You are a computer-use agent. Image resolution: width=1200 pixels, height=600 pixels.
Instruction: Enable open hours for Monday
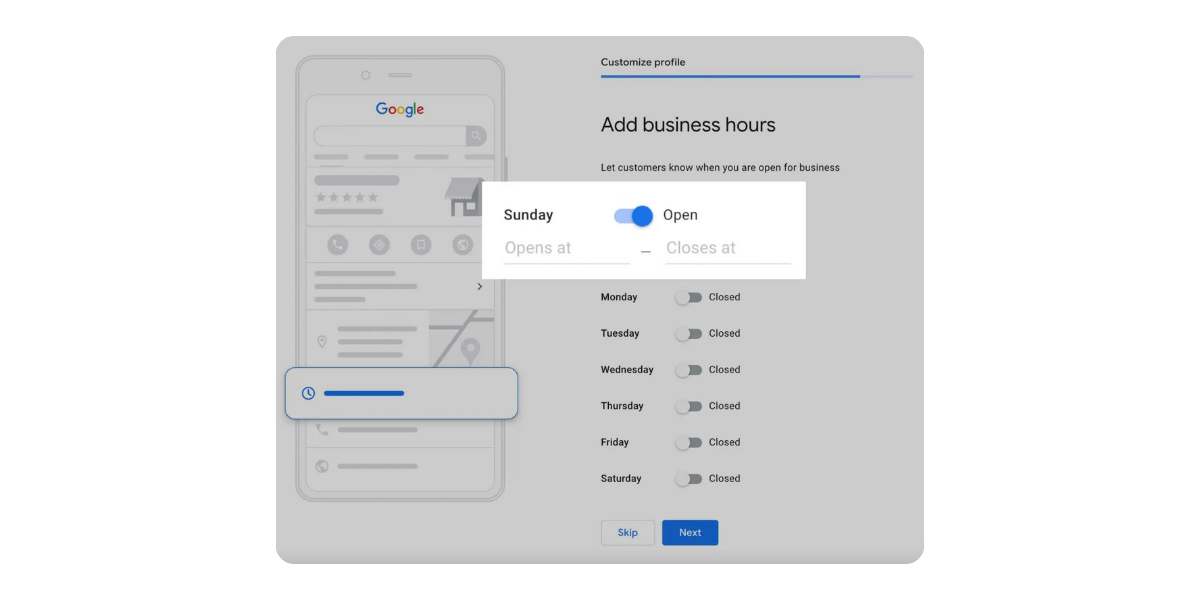coord(690,297)
